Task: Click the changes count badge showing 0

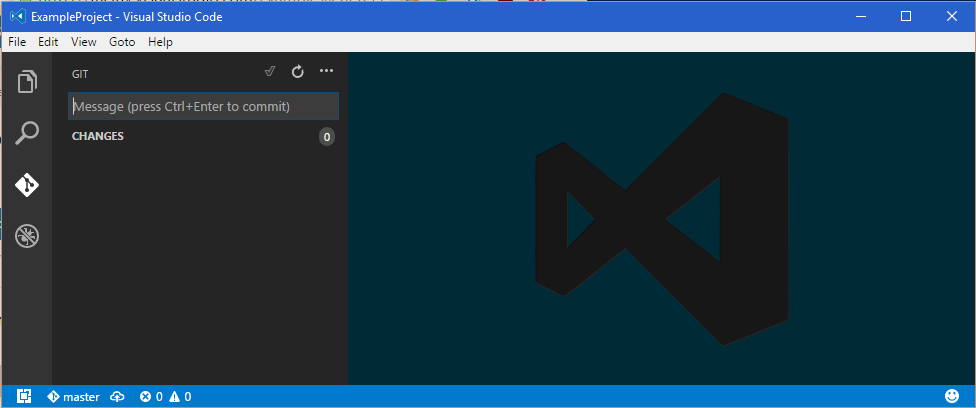Action: [x=327, y=137]
